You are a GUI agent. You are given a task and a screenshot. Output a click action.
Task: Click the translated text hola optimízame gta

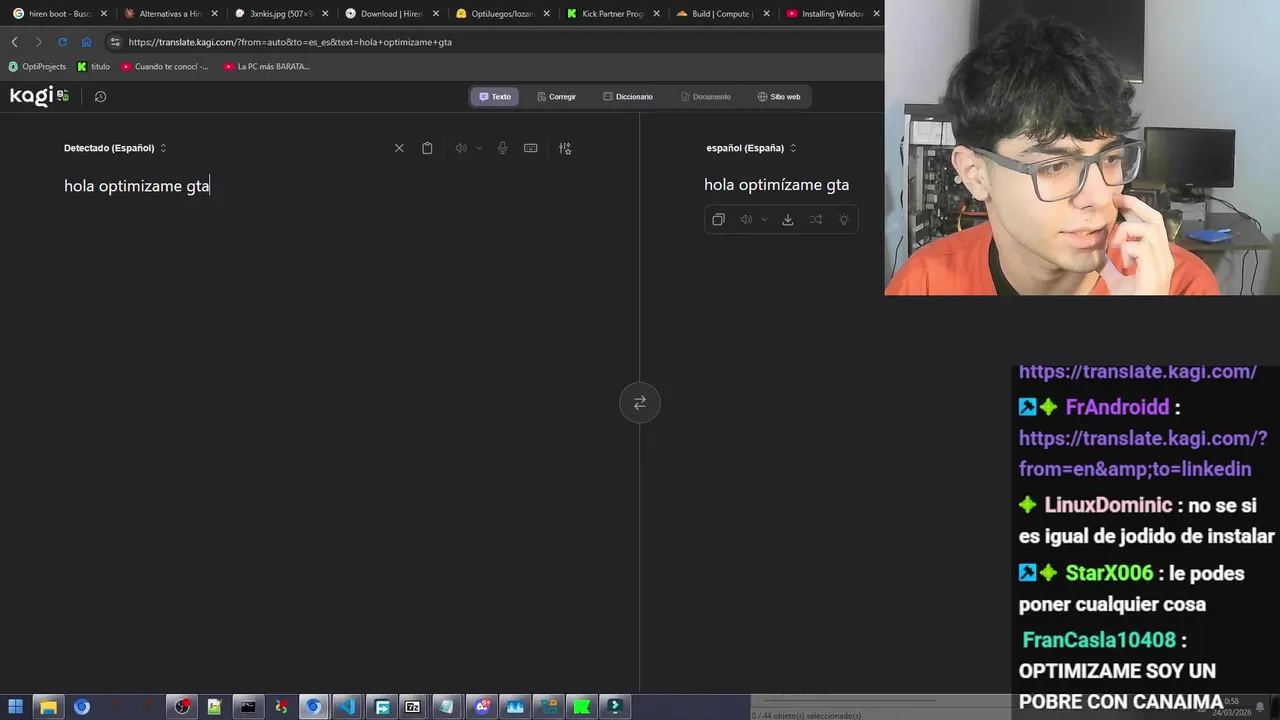pos(777,185)
